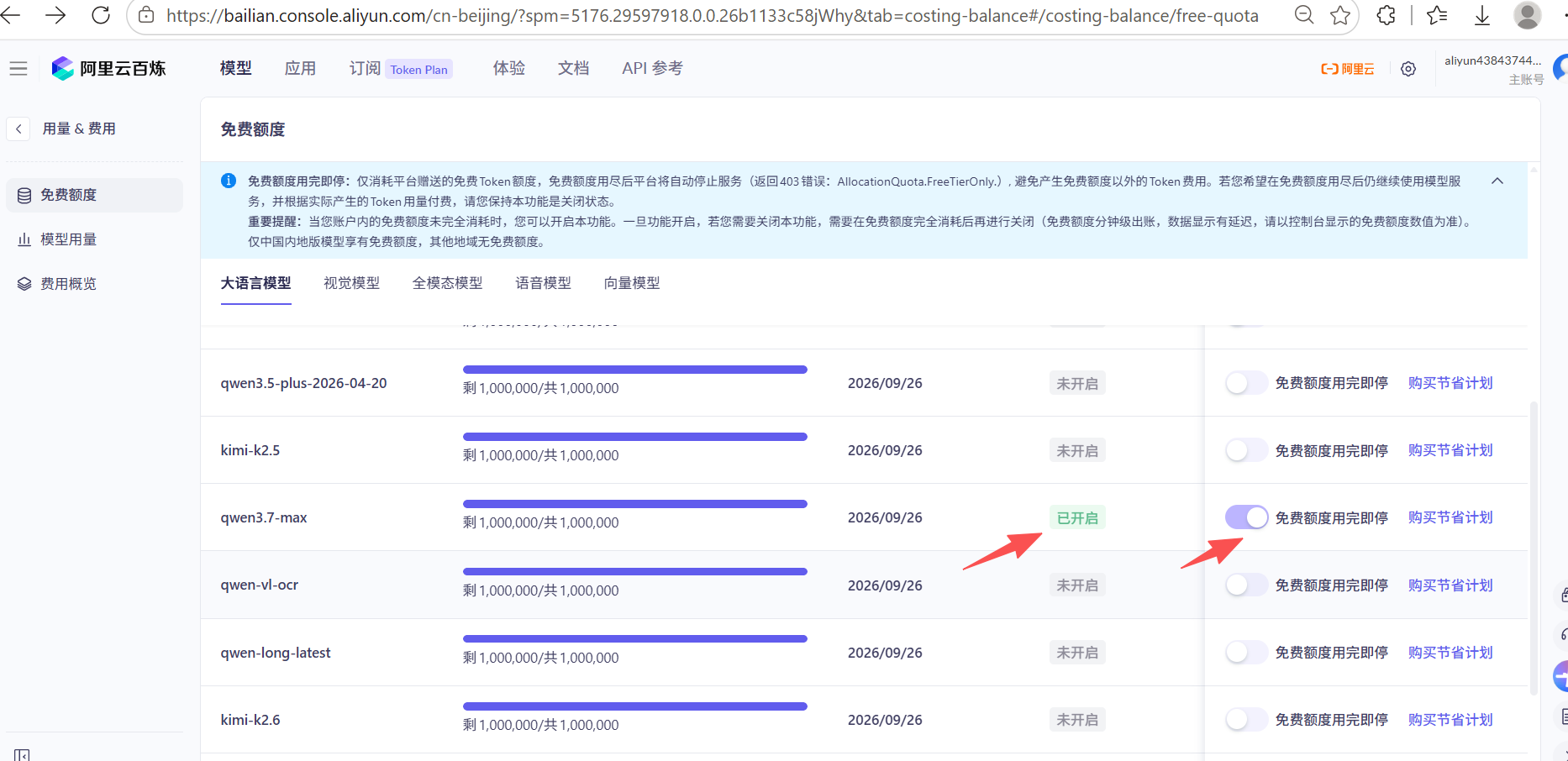Click the 未开启 status badge for kimi-k2.5
The width and height of the screenshot is (1568, 761).
pos(1077,450)
